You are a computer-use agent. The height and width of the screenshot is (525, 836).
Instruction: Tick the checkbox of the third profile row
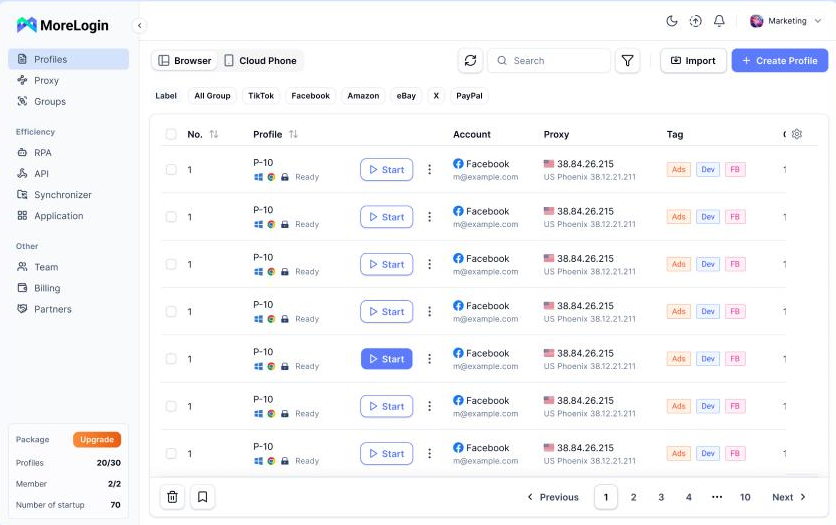coord(171,264)
